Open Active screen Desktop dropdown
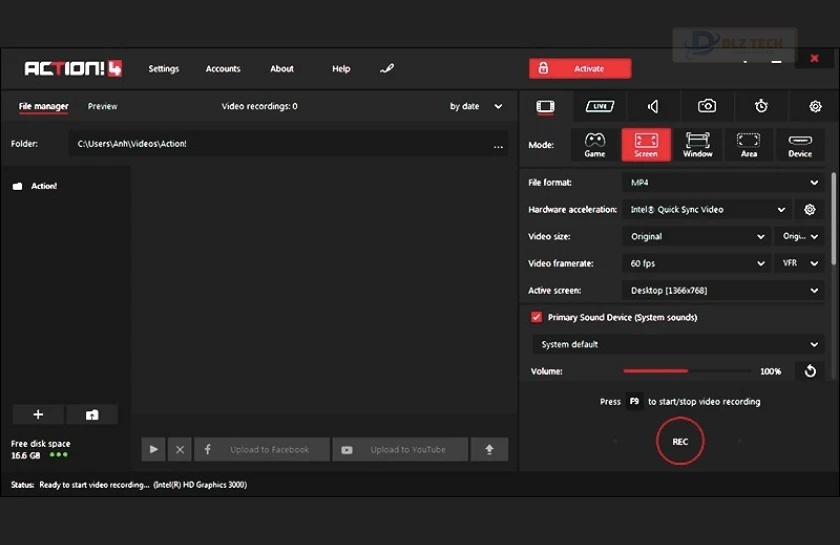This screenshot has width=840, height=545. click(x=723, y=290)
